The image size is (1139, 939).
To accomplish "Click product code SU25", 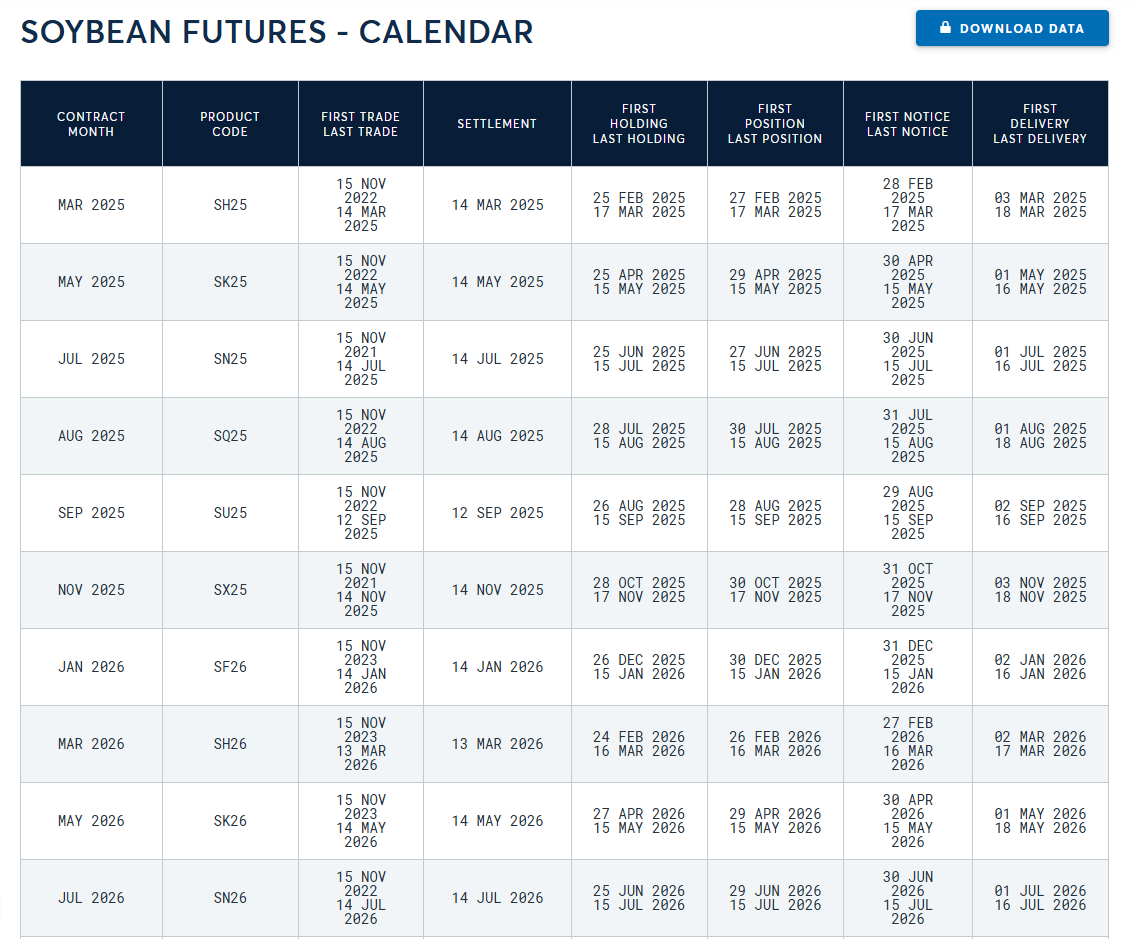I will 230,513.
